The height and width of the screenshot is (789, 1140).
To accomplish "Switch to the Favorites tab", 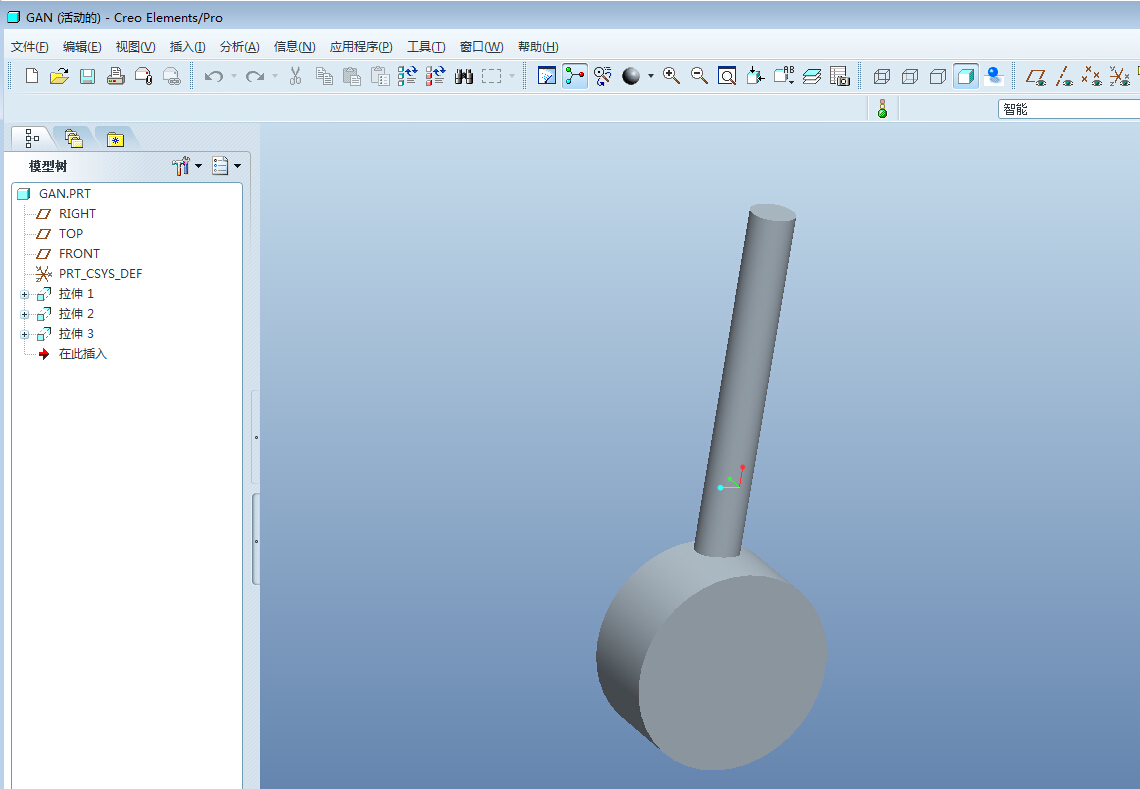I will [115, 138].
